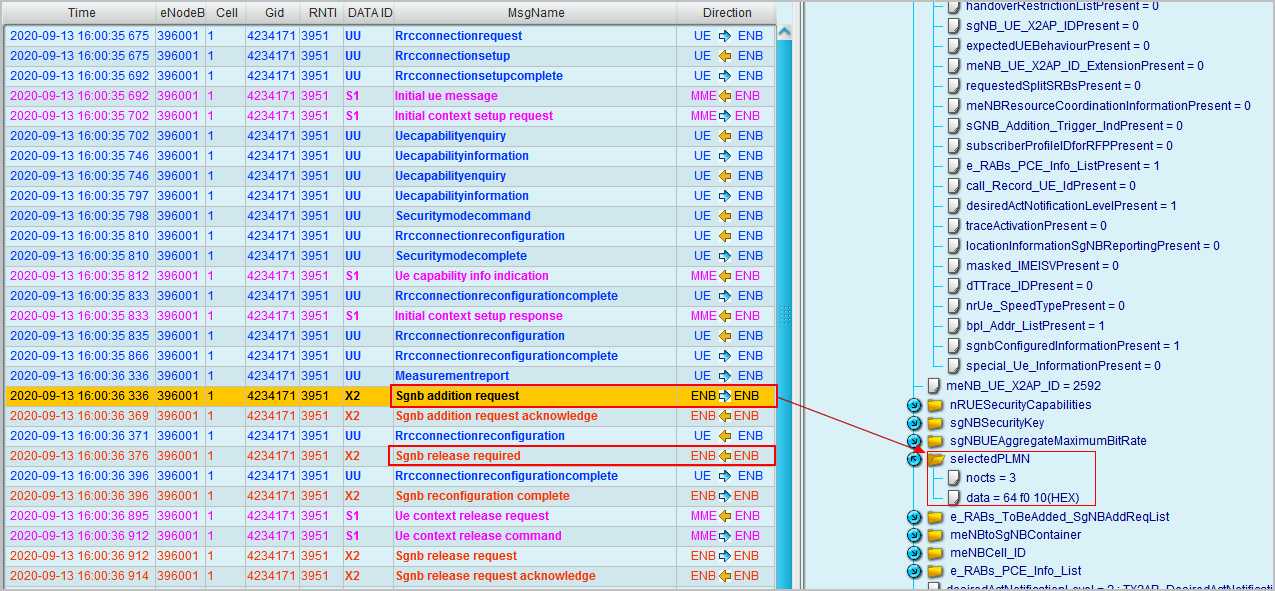Click the e_RABs_ToBeAdded_SgNBAddReqList folder icon
Viewport: 1275px width, 591px height.
tap(935, 517)
